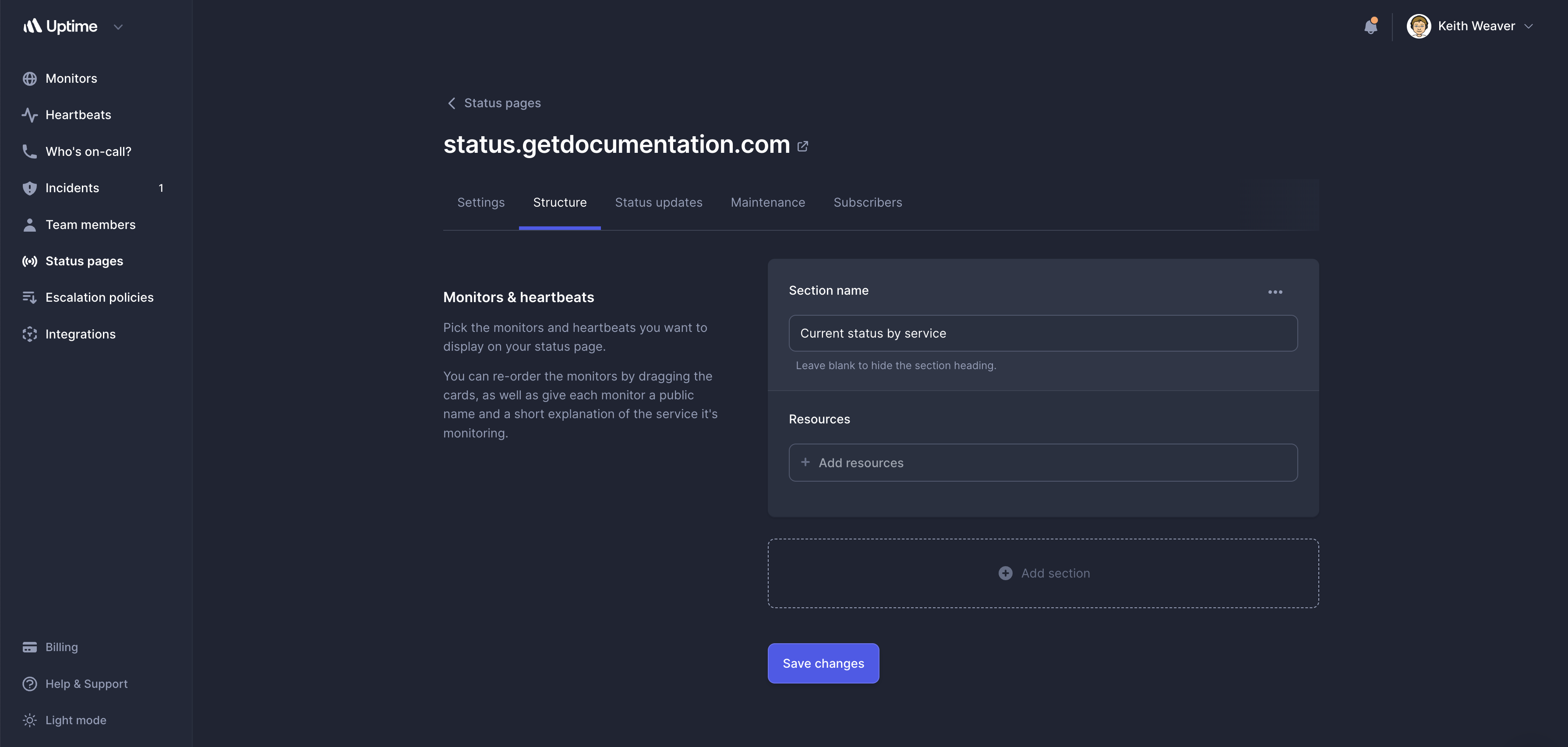Click Save changes button
1568x747 pixels.
823,663
